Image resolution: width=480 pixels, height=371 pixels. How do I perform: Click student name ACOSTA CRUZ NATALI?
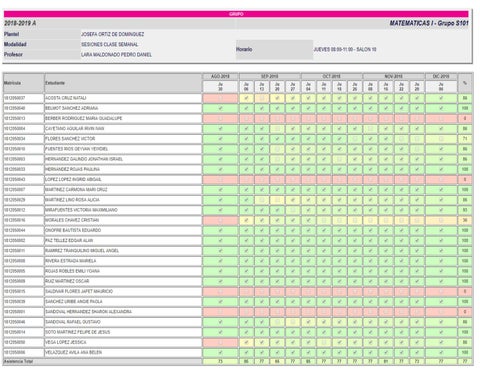[66, 98]
